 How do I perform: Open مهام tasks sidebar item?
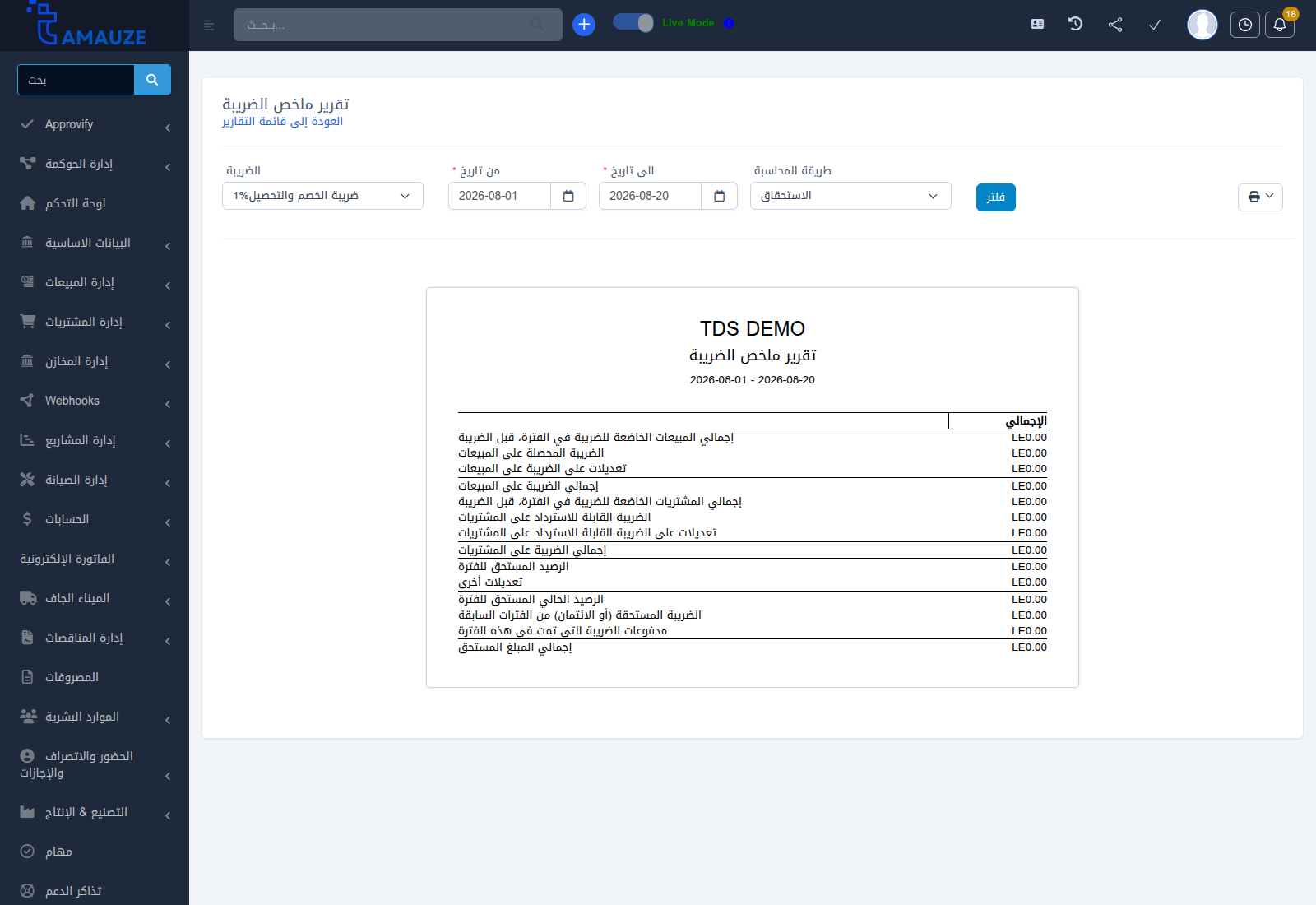[x=95, y=852]
